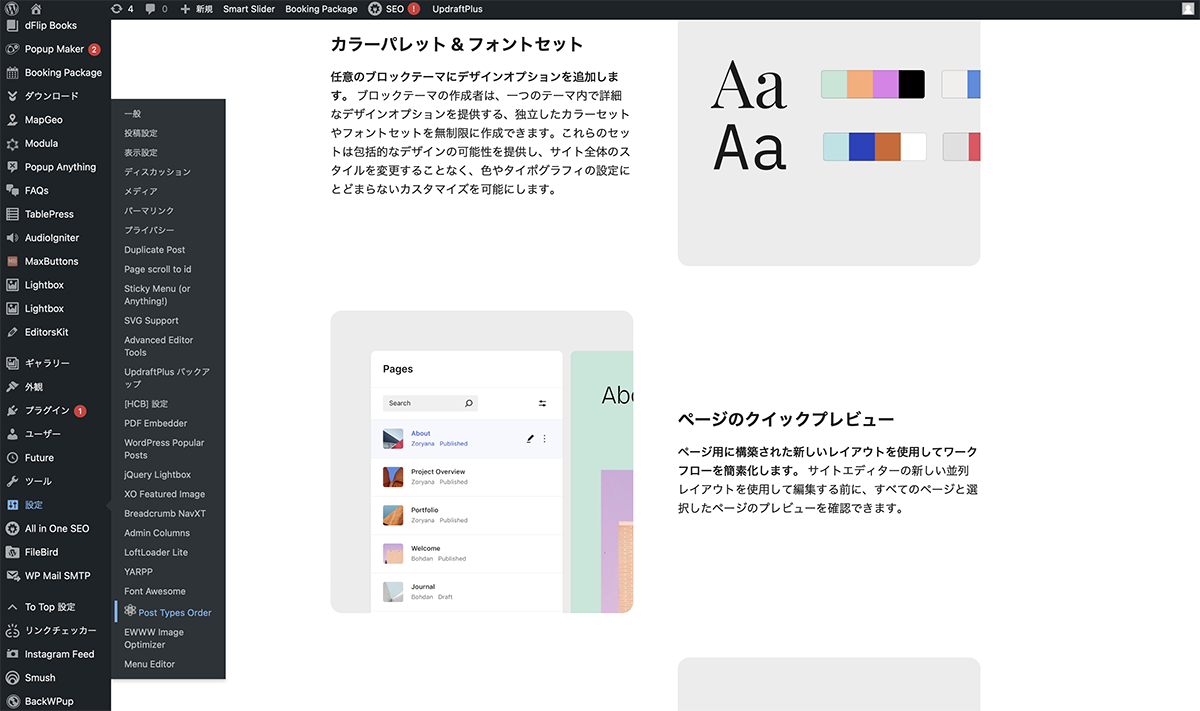
Task: Click the user avatar in top right
Action: coord(1186,9)
